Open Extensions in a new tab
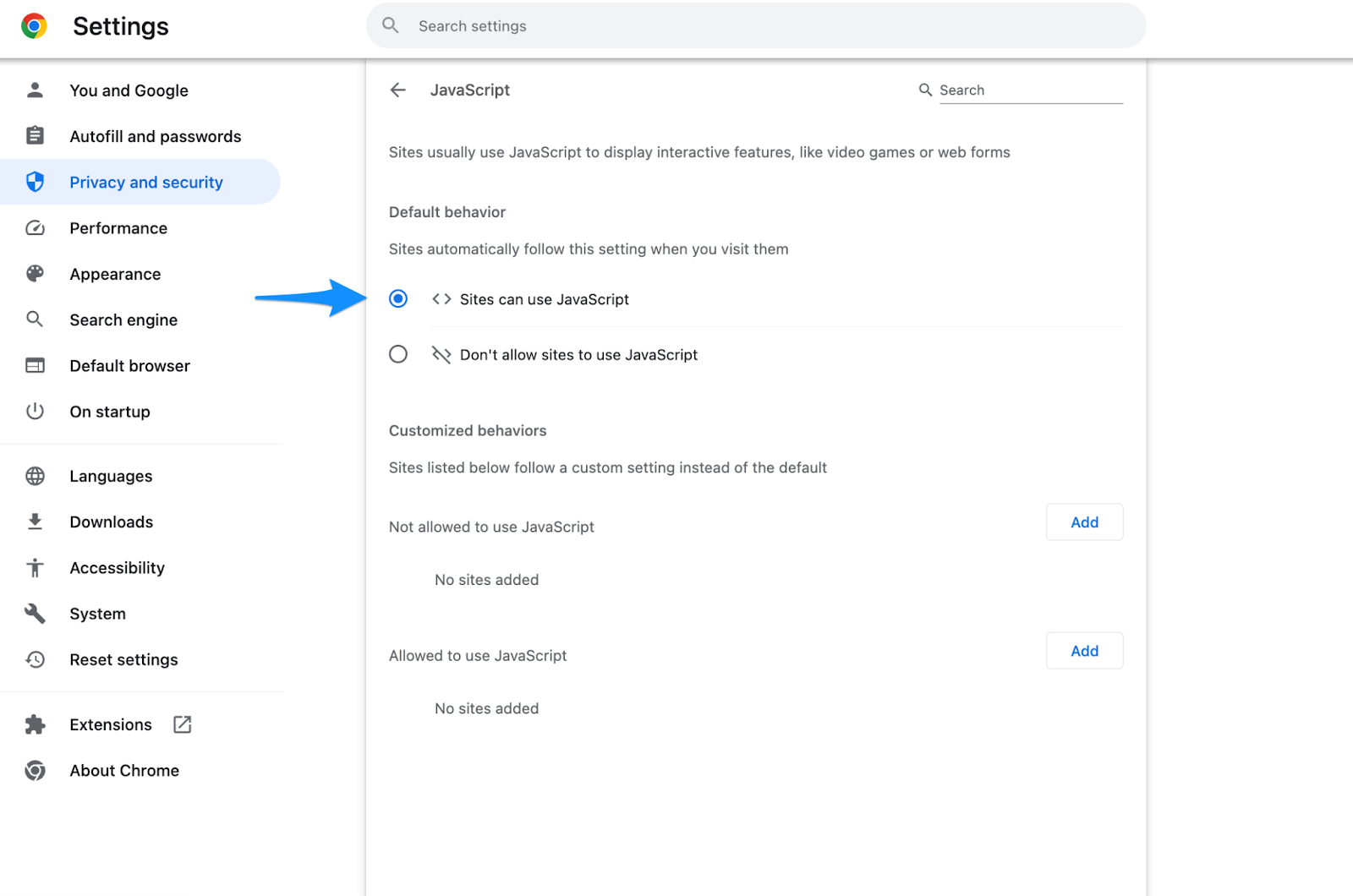Image resolution: width=1353 pixels, height=896 pixels. 182,724
